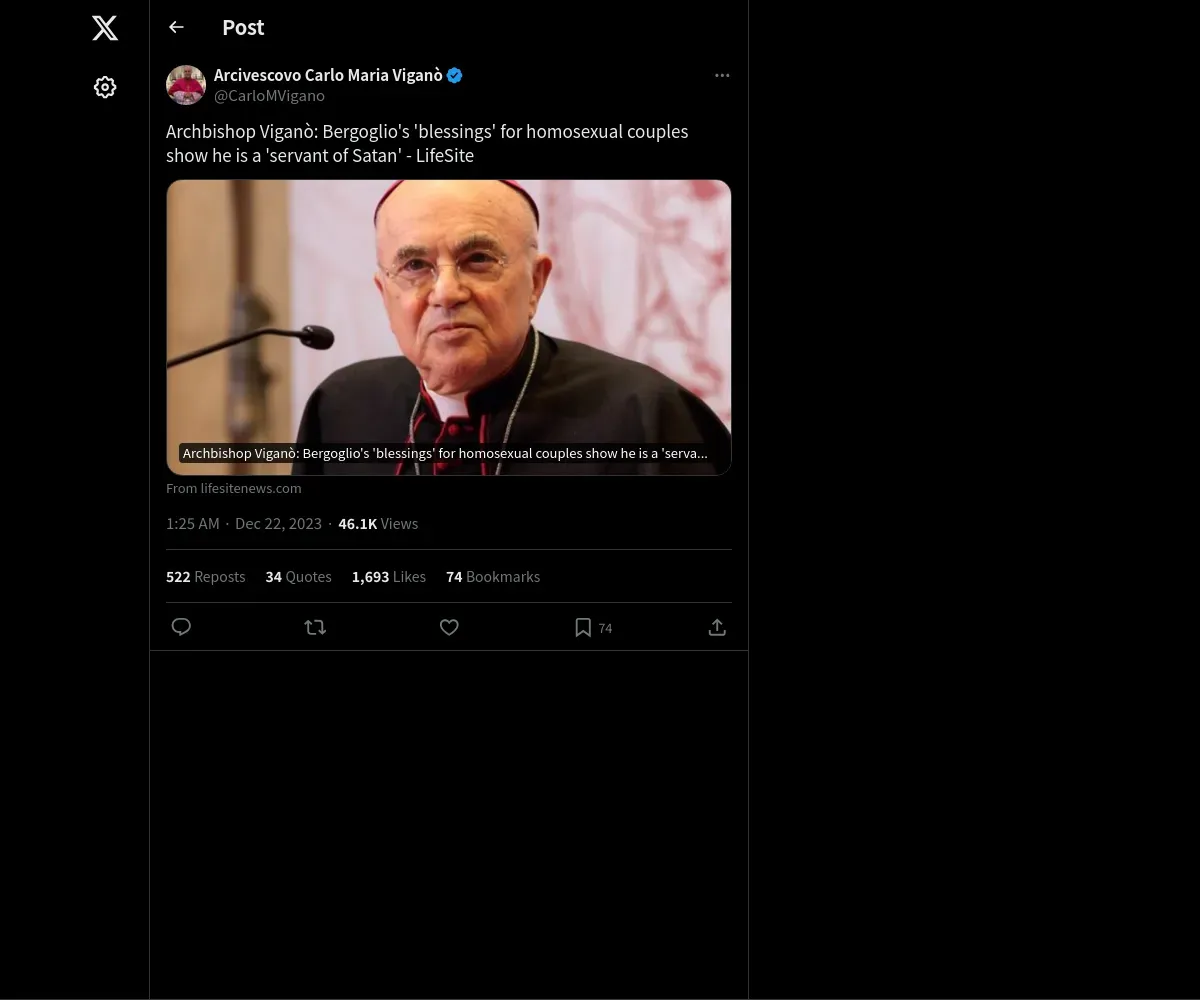Viewport: 1200px width, 1000px height.
Task: Open the author's profile avatar
Action: click(x=186, y=85)
